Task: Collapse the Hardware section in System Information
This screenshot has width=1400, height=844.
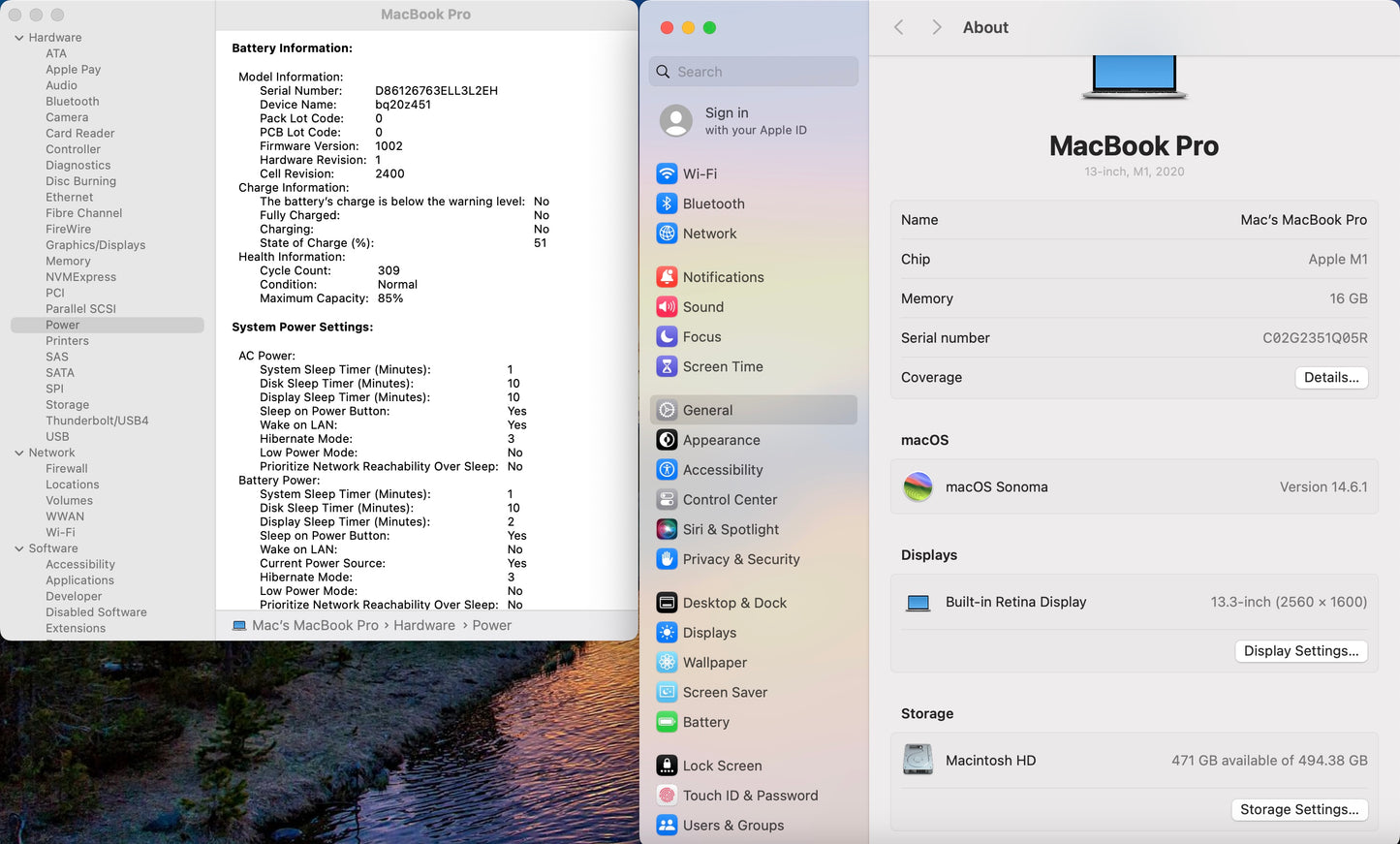Action: pyautogui.click(x=18, y=37)
